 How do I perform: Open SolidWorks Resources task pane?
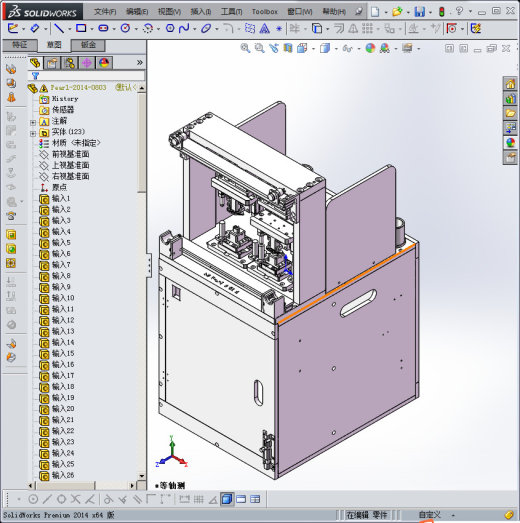point(510,84)
